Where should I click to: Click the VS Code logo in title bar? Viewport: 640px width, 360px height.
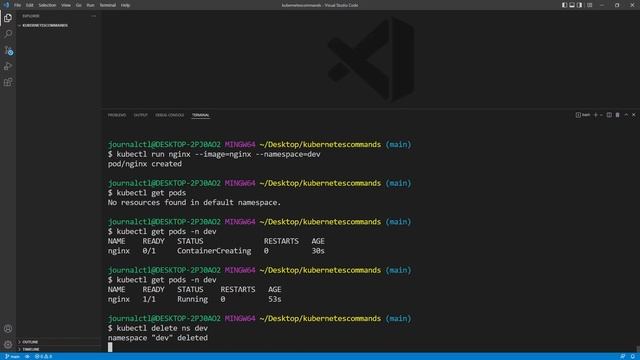[6, 5]
